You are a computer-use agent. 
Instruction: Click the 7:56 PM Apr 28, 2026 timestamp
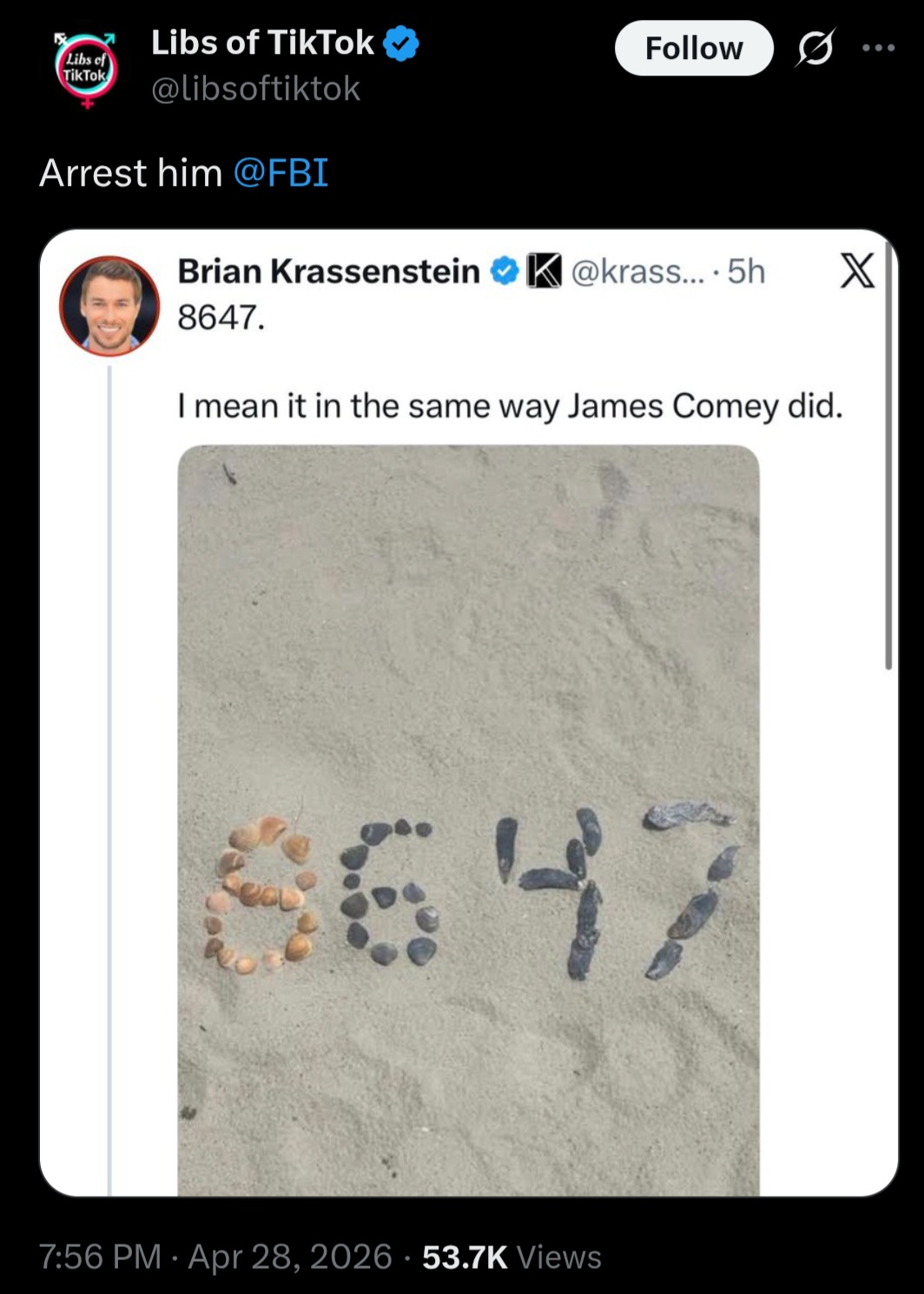click(215, 1257)
